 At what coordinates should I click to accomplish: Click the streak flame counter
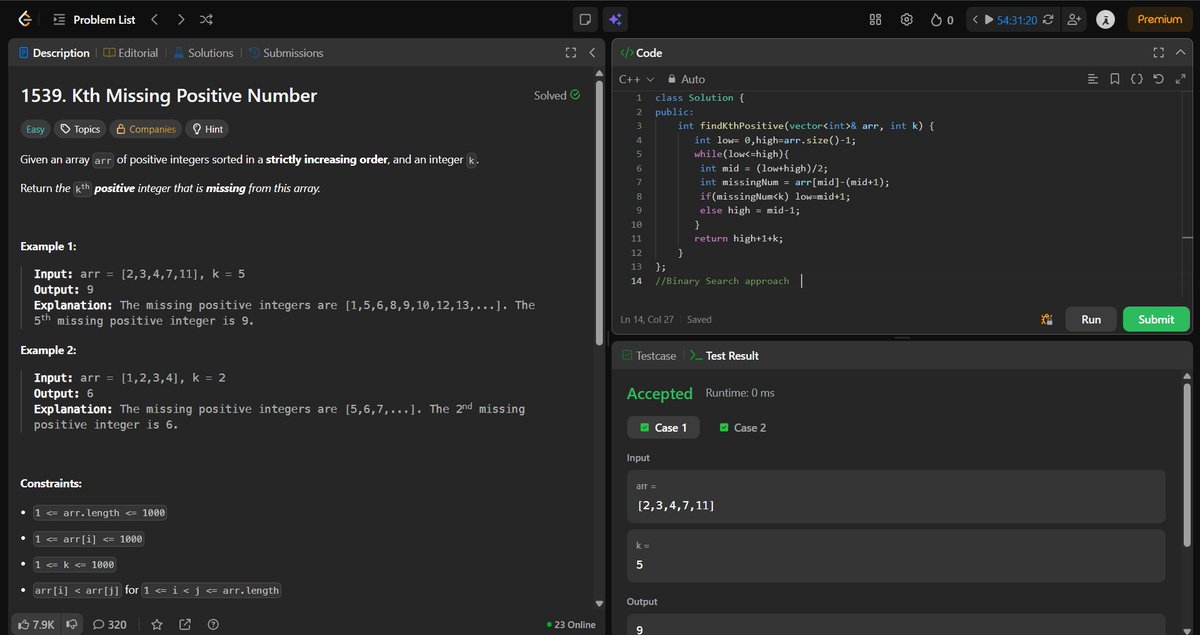[x=941, y=19]
